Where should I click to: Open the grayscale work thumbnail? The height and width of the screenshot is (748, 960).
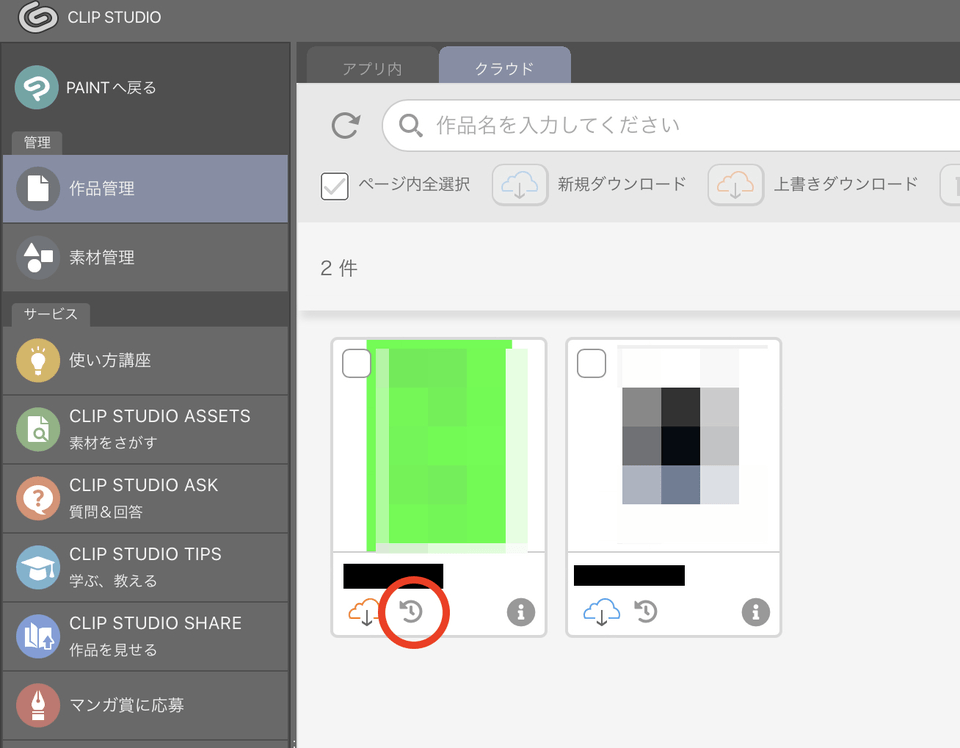click(673, 446)
